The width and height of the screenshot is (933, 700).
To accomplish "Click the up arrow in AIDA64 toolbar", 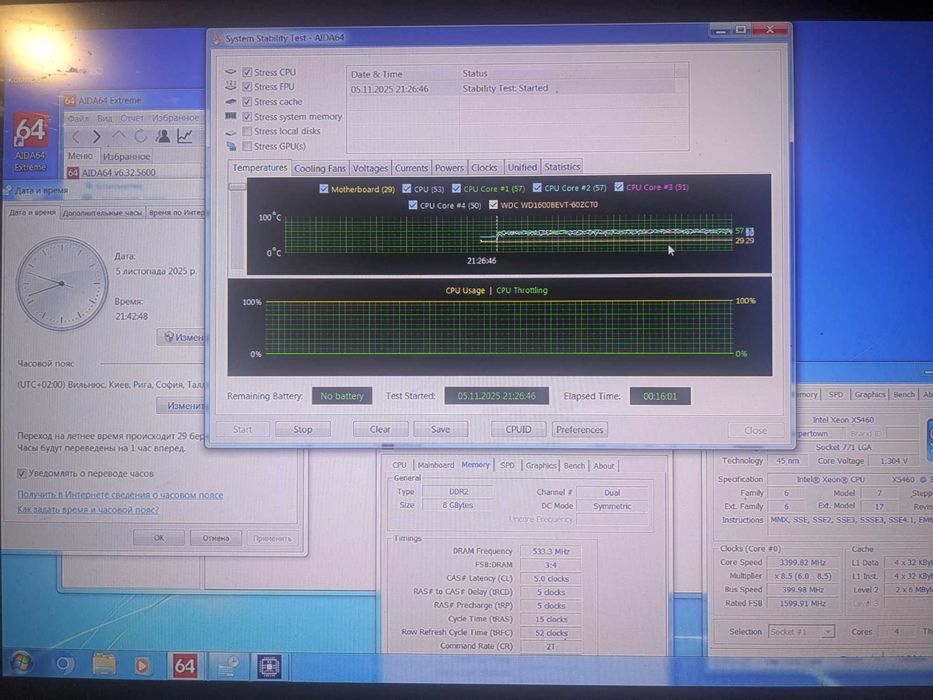I will pos(118,136).
